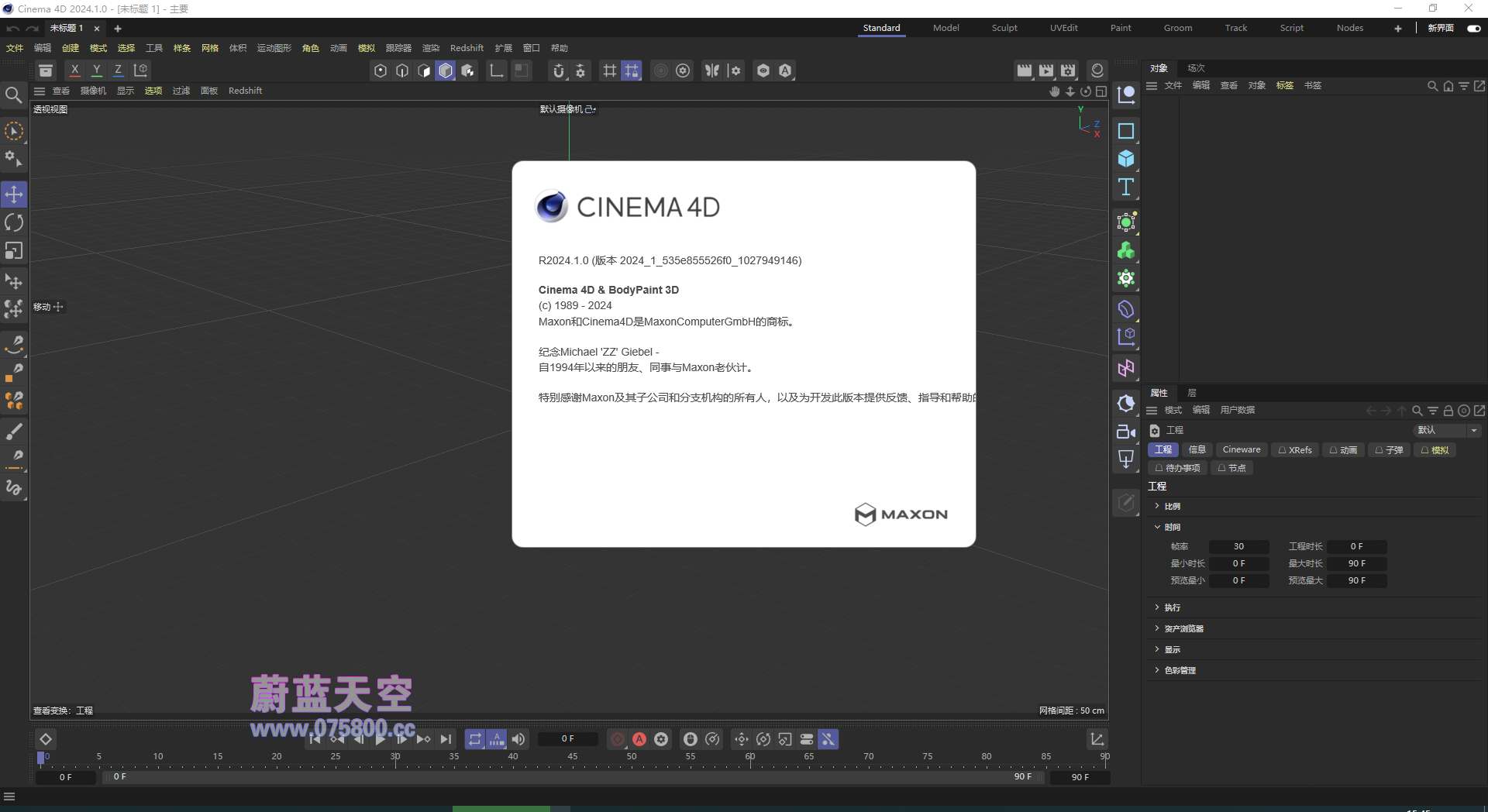The width and height of the screenshot is (1488, 812).
Task: Toggle the coordinate system icon
Action: pos(140,70)
